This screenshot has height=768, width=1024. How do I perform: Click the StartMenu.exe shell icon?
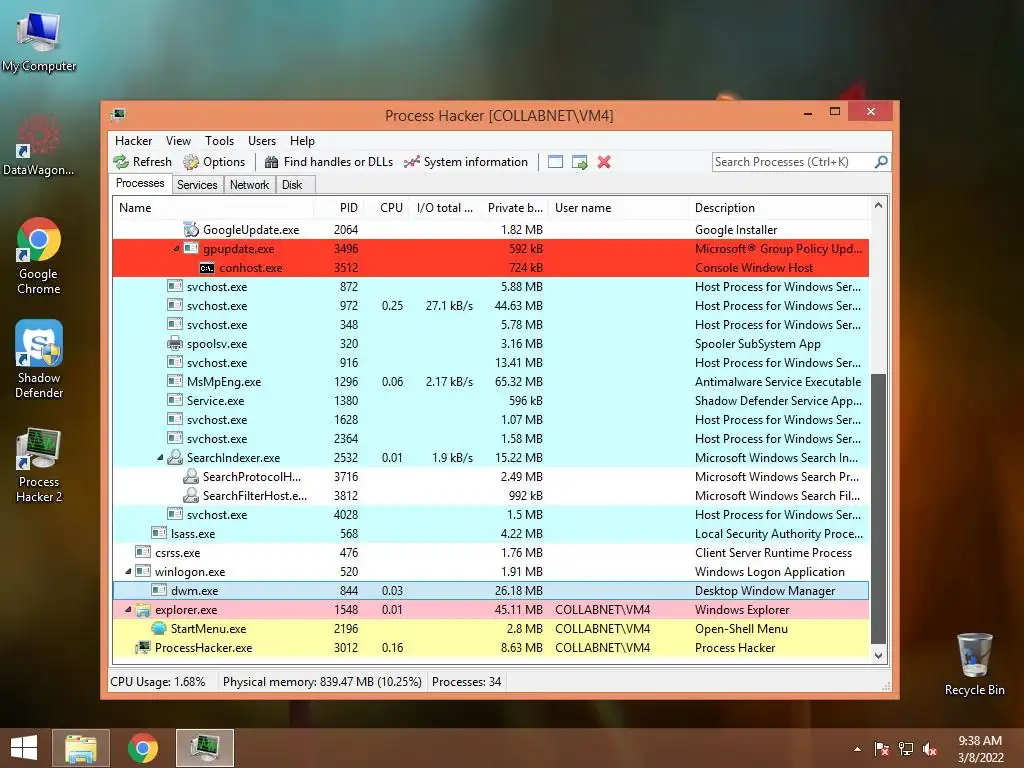click(x=159, y=628)
